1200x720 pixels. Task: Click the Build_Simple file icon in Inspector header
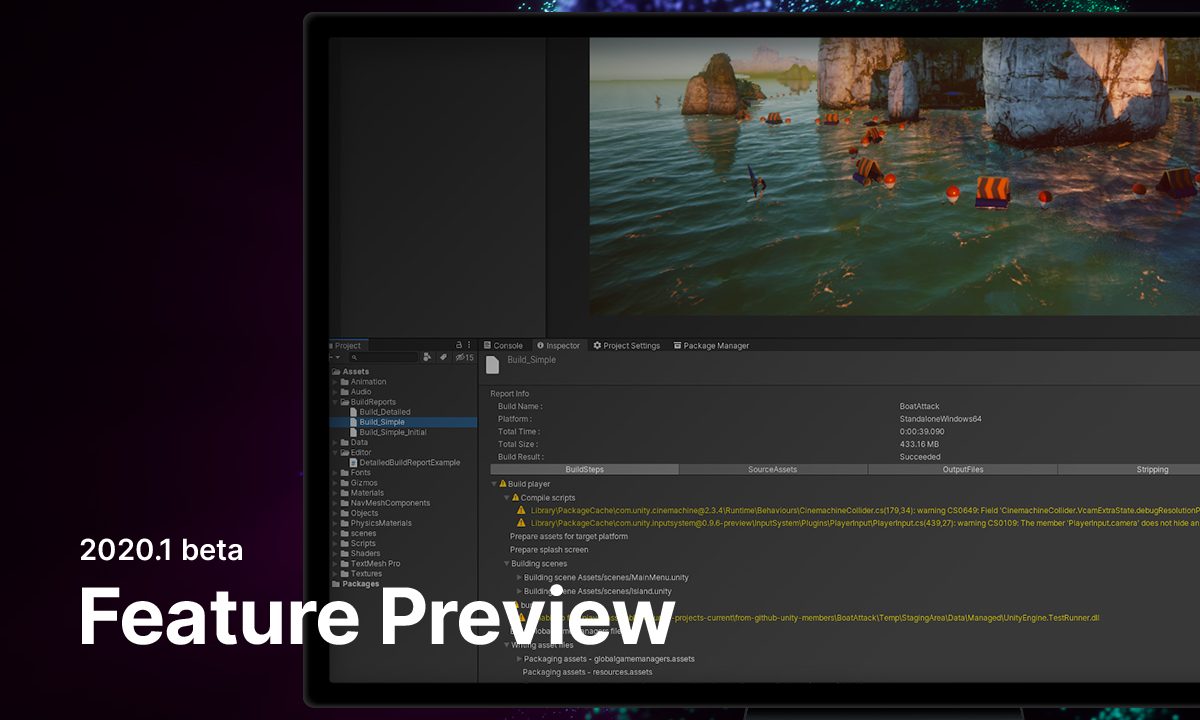tap(492, 365)
